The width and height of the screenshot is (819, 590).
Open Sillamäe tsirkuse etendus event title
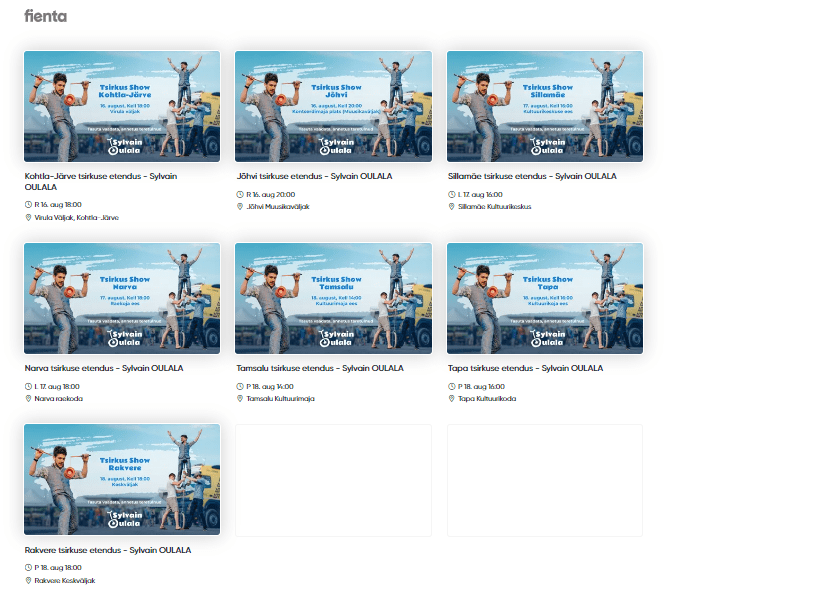[531, 176]
